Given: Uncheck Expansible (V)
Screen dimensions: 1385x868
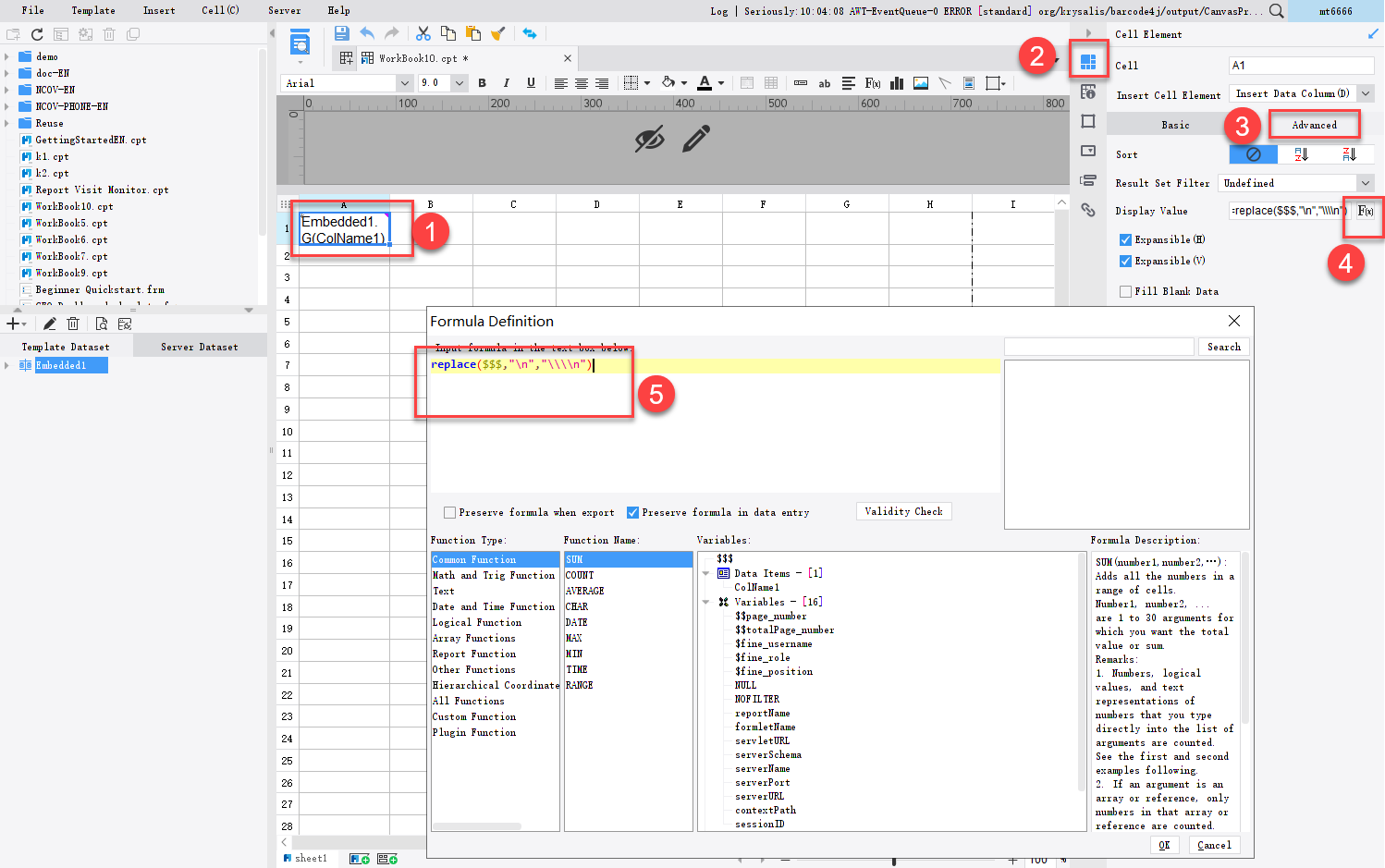Looking at the screenshot, I should click(1125, 261).
